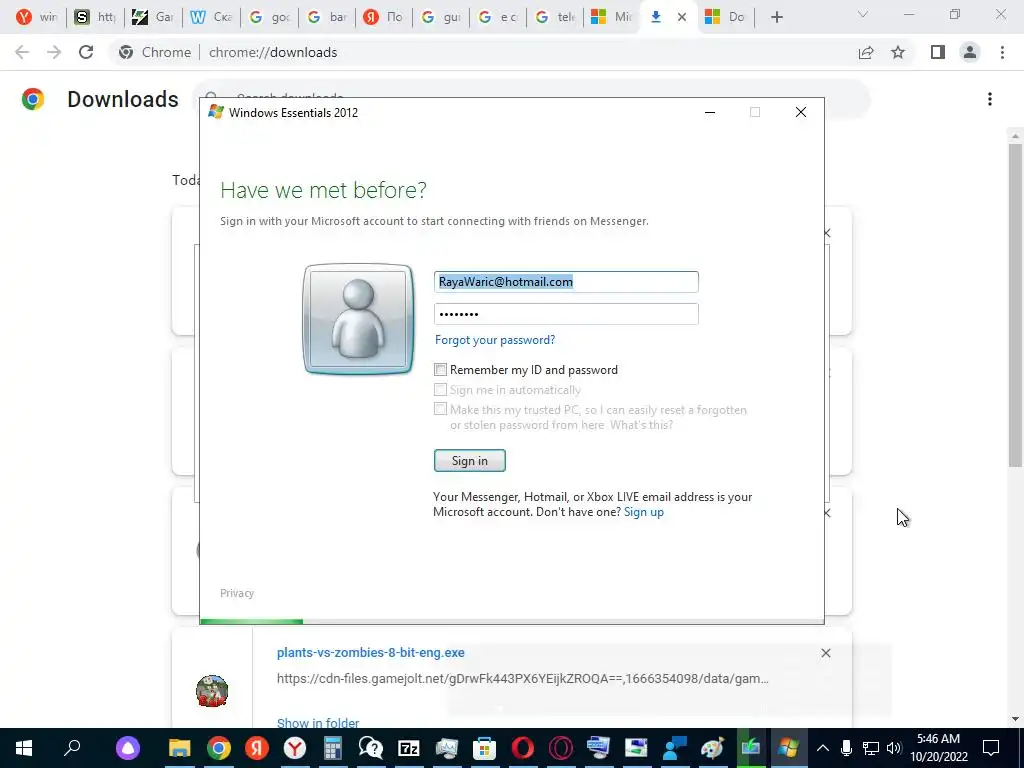Click the Downloads page vertical scrollbar
The image size is (1024, 768).
1015,304
